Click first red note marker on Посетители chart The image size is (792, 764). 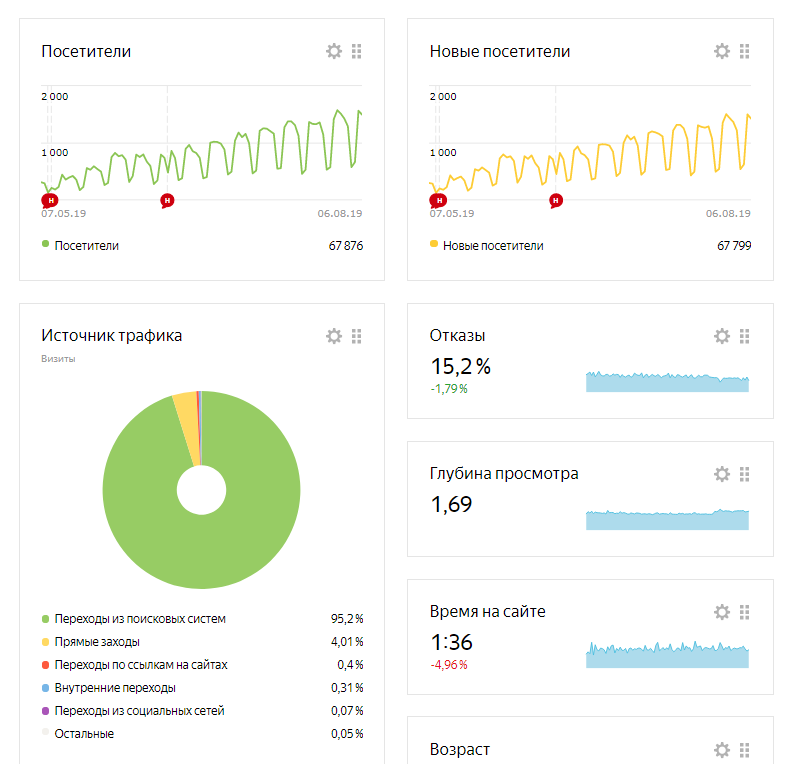pyautogui.click(x=50, y=200)
